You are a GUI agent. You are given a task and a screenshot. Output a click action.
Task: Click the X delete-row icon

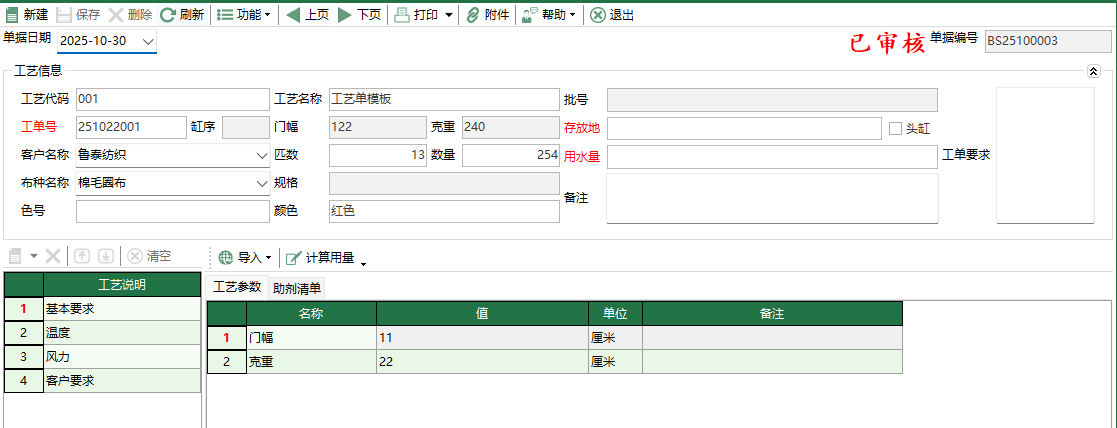(x=53, y=256)
